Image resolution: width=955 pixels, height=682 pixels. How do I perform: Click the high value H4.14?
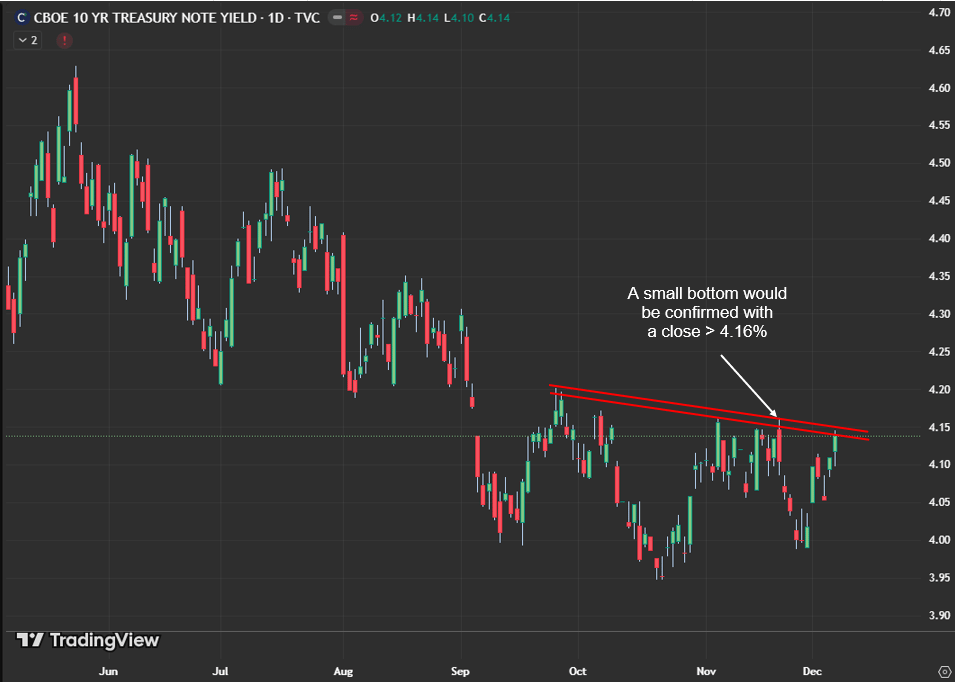[x=422, y=18]
